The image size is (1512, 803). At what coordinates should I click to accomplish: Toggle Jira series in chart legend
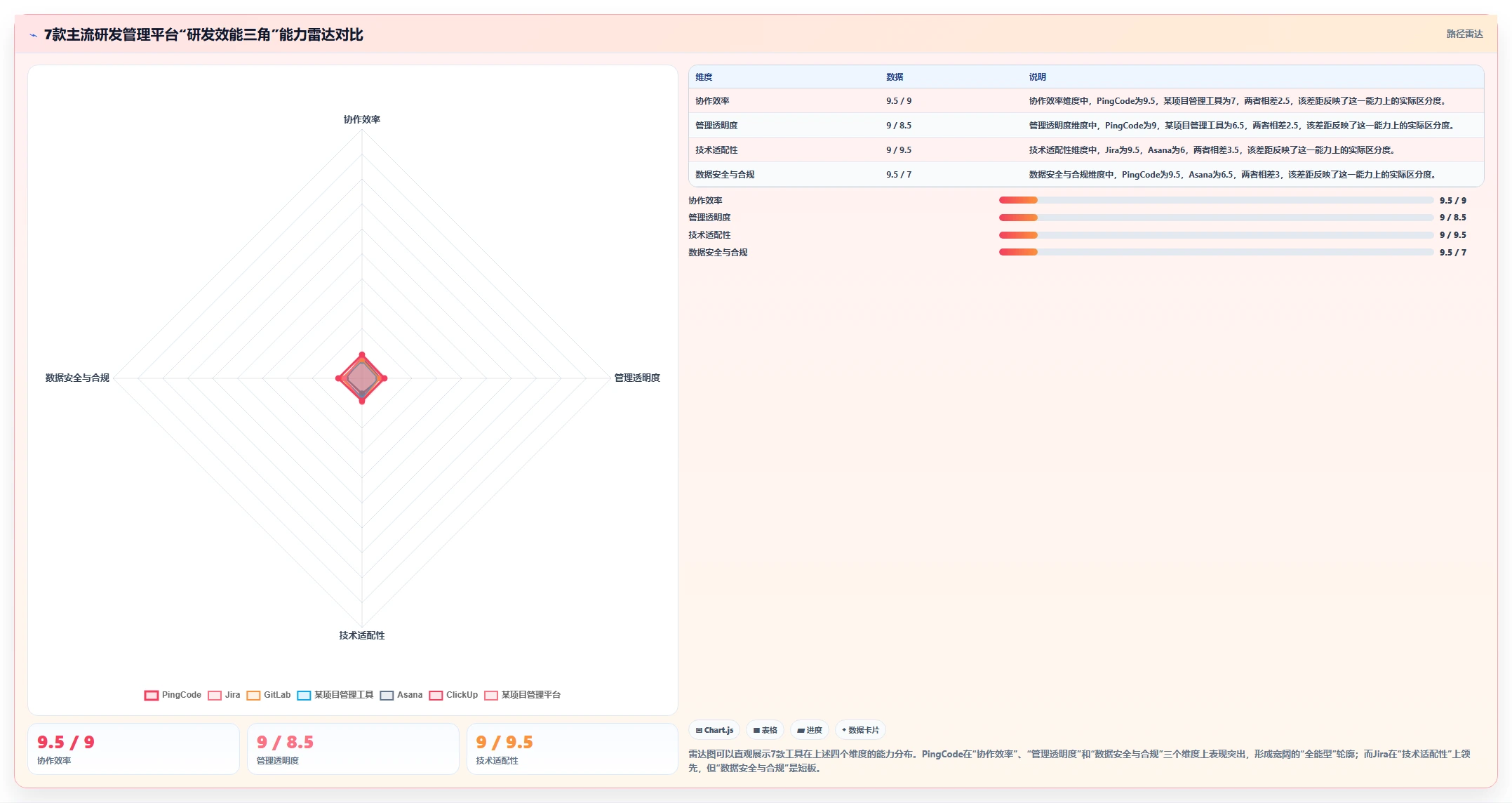[224, 695]
